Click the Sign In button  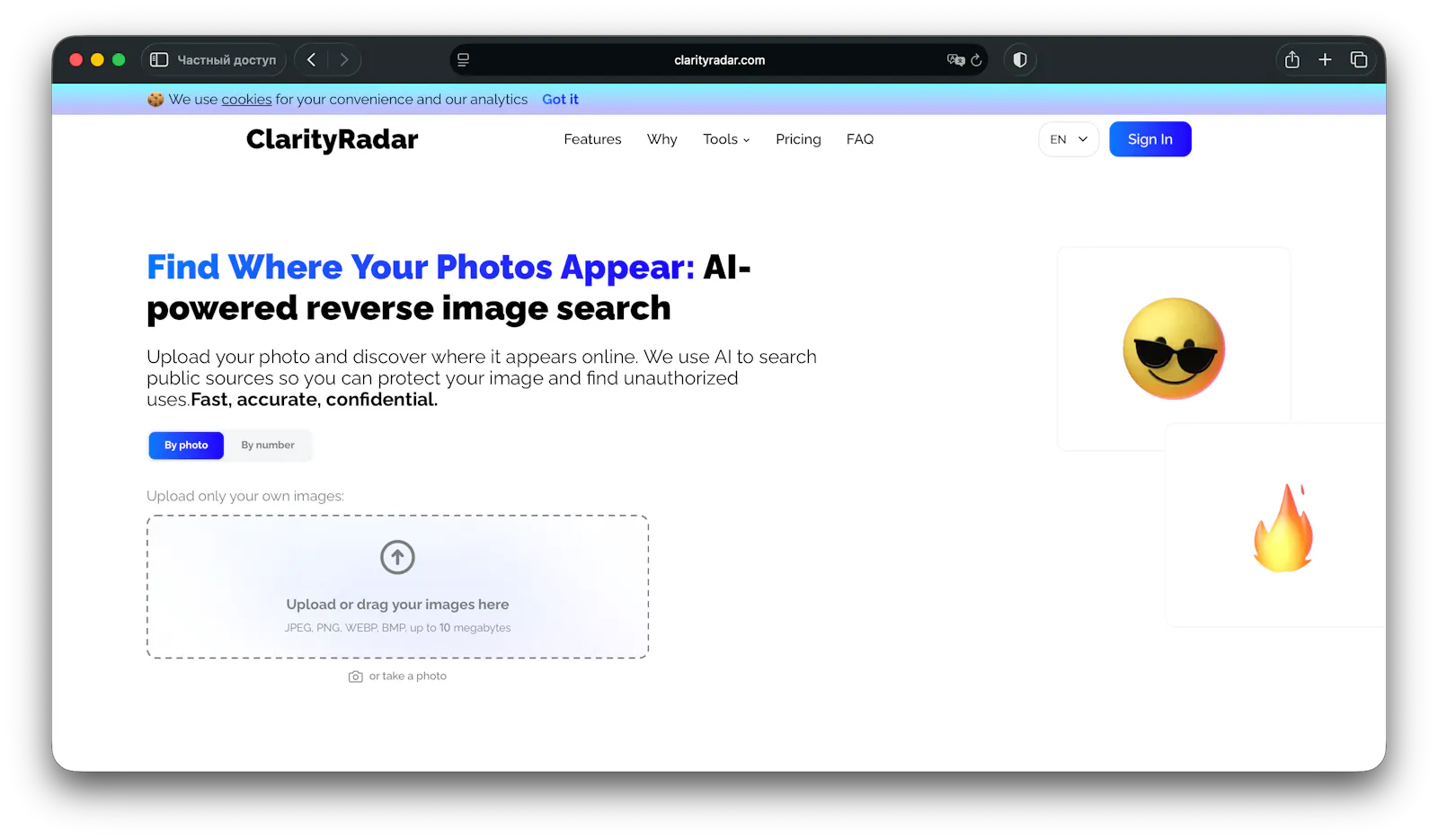point(1150,139)
